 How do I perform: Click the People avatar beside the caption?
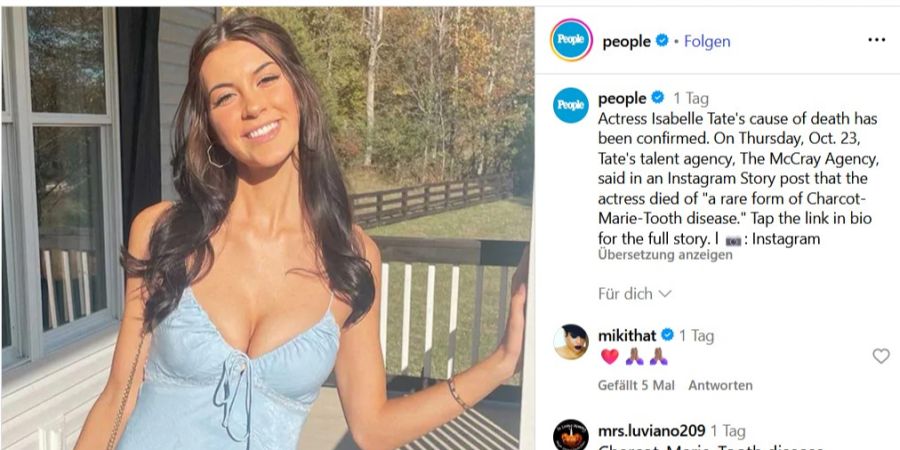[571, 105]
